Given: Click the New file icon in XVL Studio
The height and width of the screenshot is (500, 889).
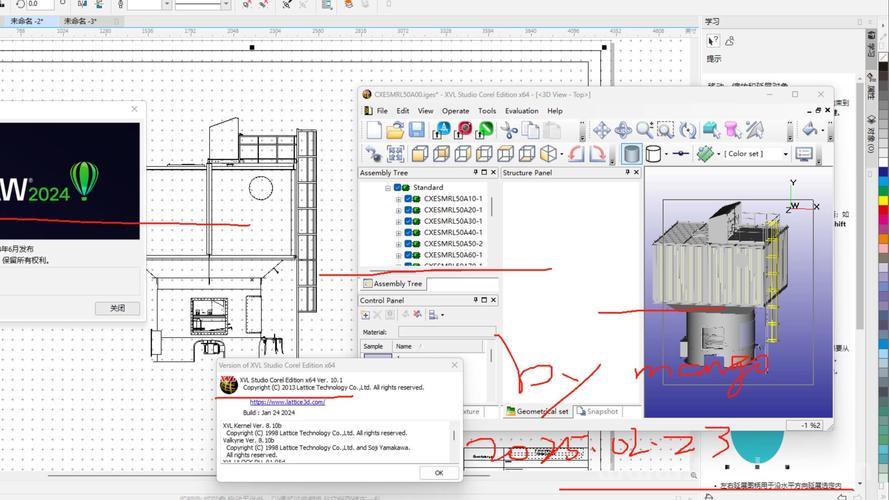Looking at the screenshot, I should coord(374,130).
